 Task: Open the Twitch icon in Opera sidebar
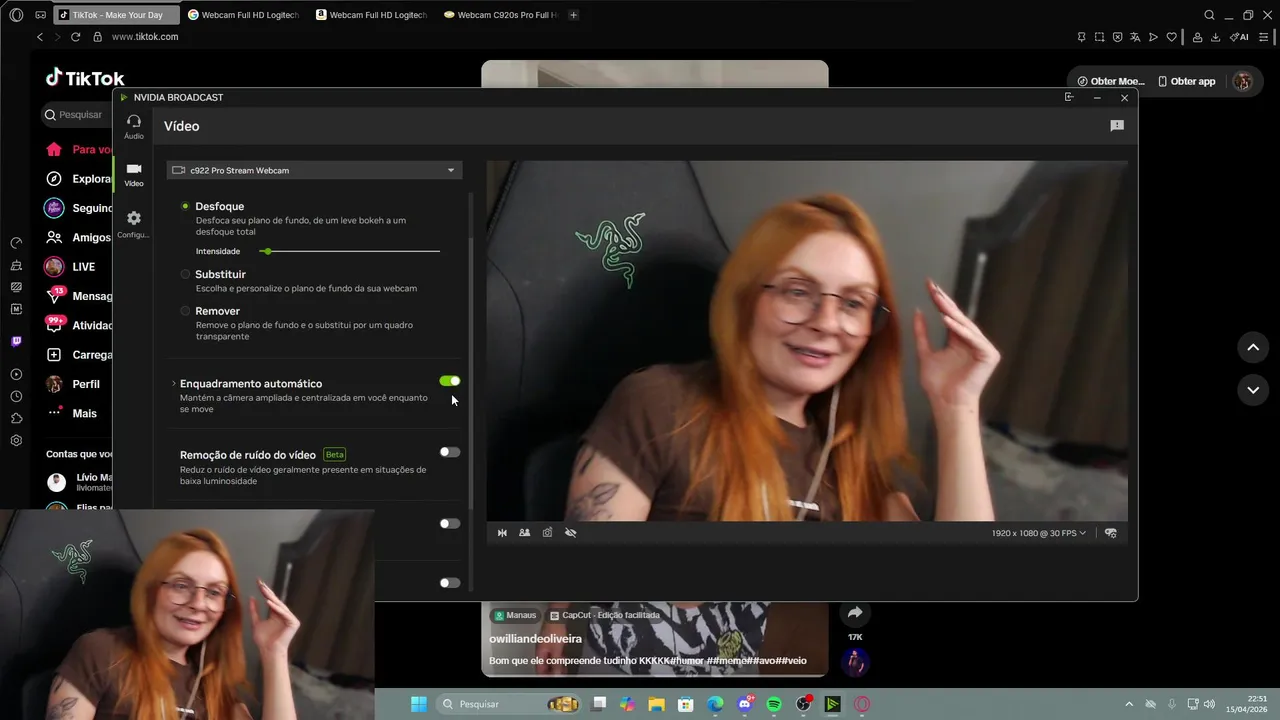pos(16,341)
